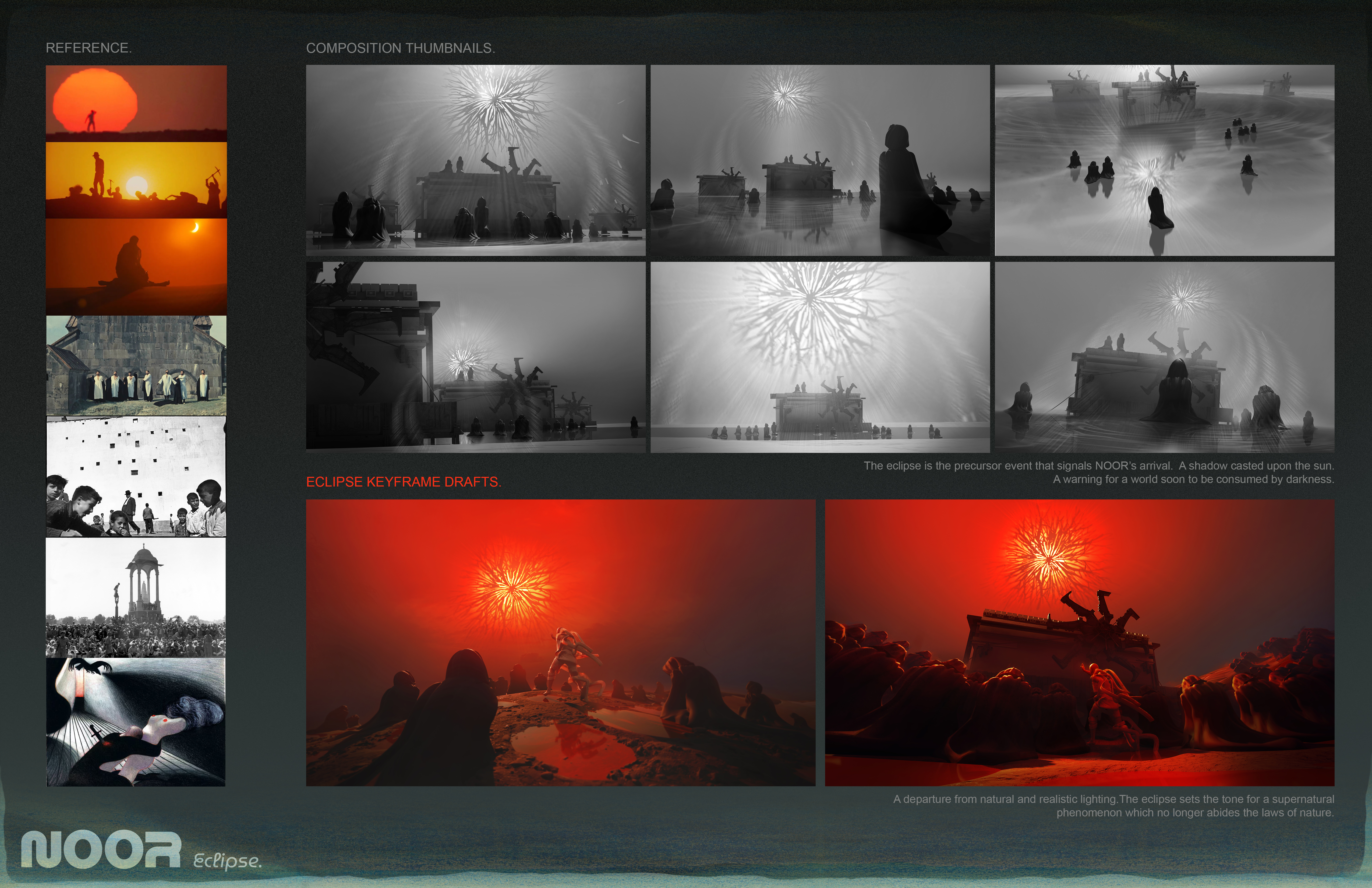The image size is (1372, 888).
Task: Click the NOOR logo text
Action: 101,849
